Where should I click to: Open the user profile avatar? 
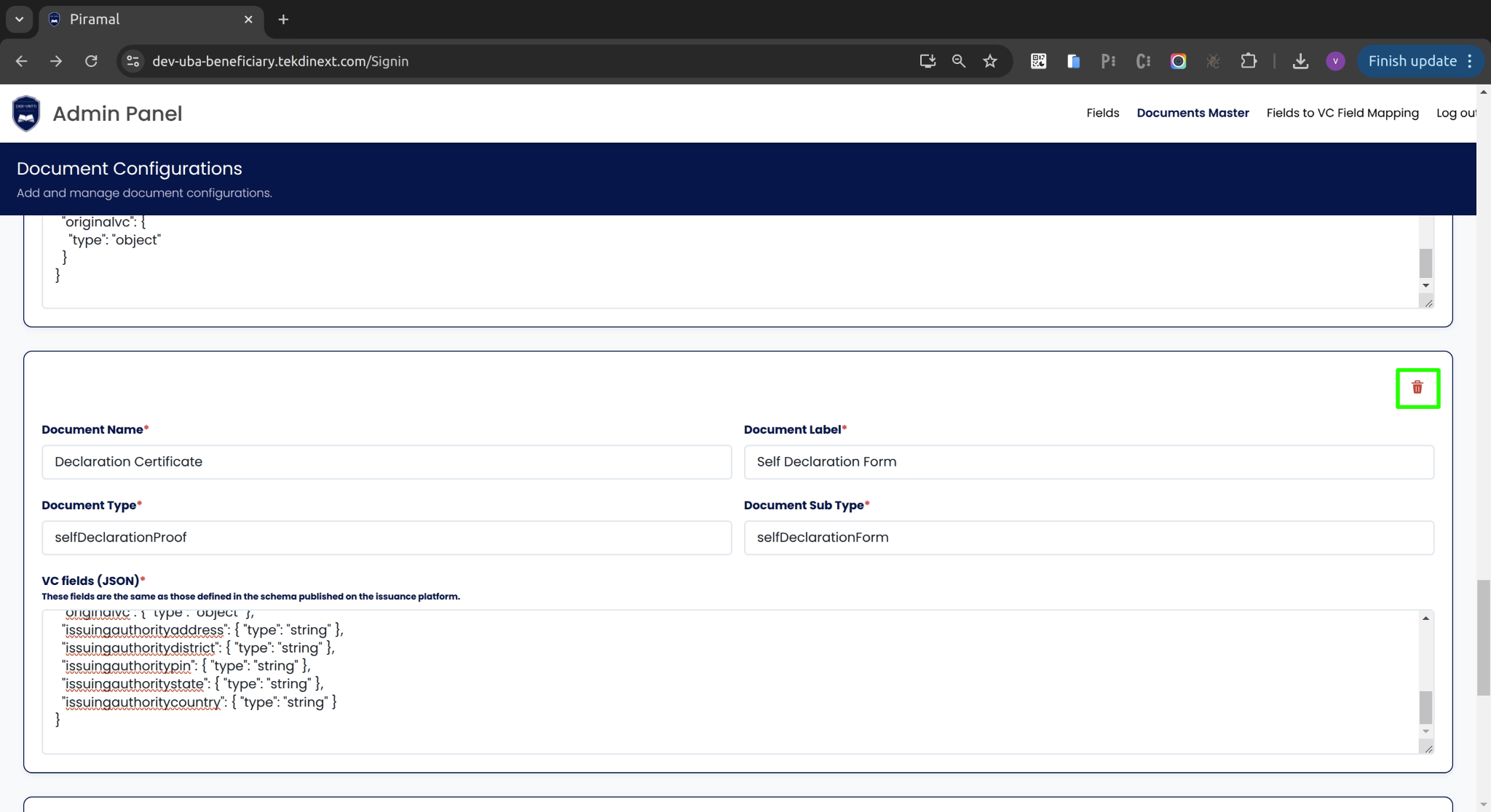click(x=1335, y=61)
